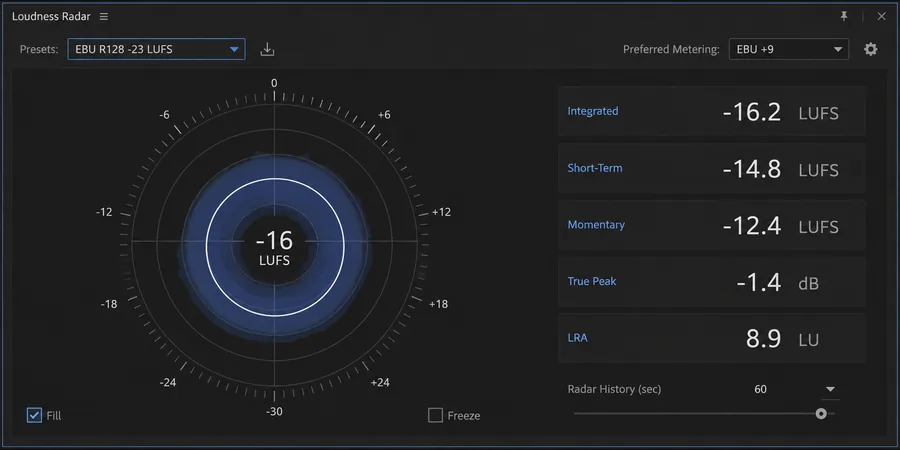This screenshot has height=450, width=900.
Task: Open the Loudness Radar panel menu icon
Action: coord(103,17)
